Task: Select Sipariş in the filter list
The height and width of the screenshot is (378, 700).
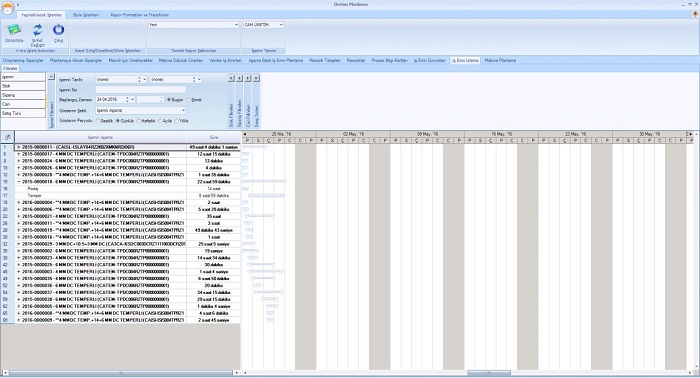Action: point(23,95)
